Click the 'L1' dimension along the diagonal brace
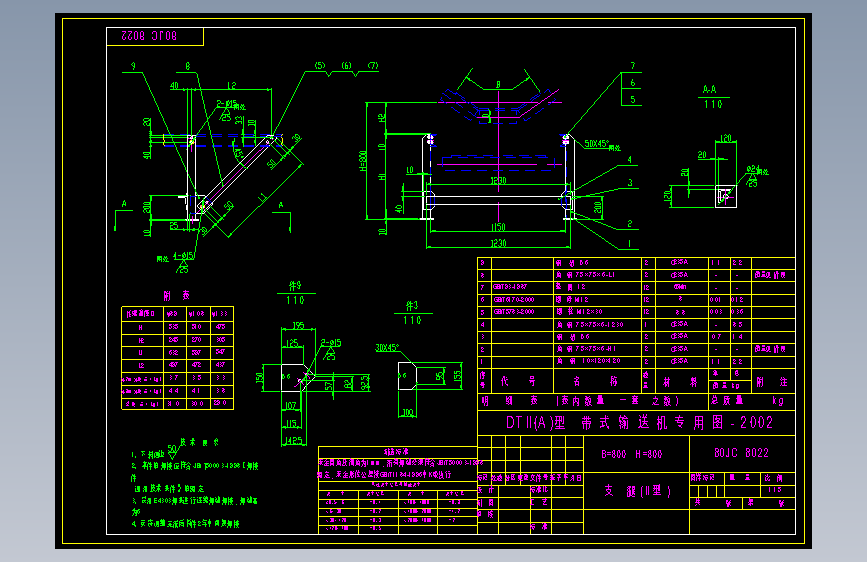Image resolution: width=867 pixels, height=562 pixels. [x=262, y=197]
